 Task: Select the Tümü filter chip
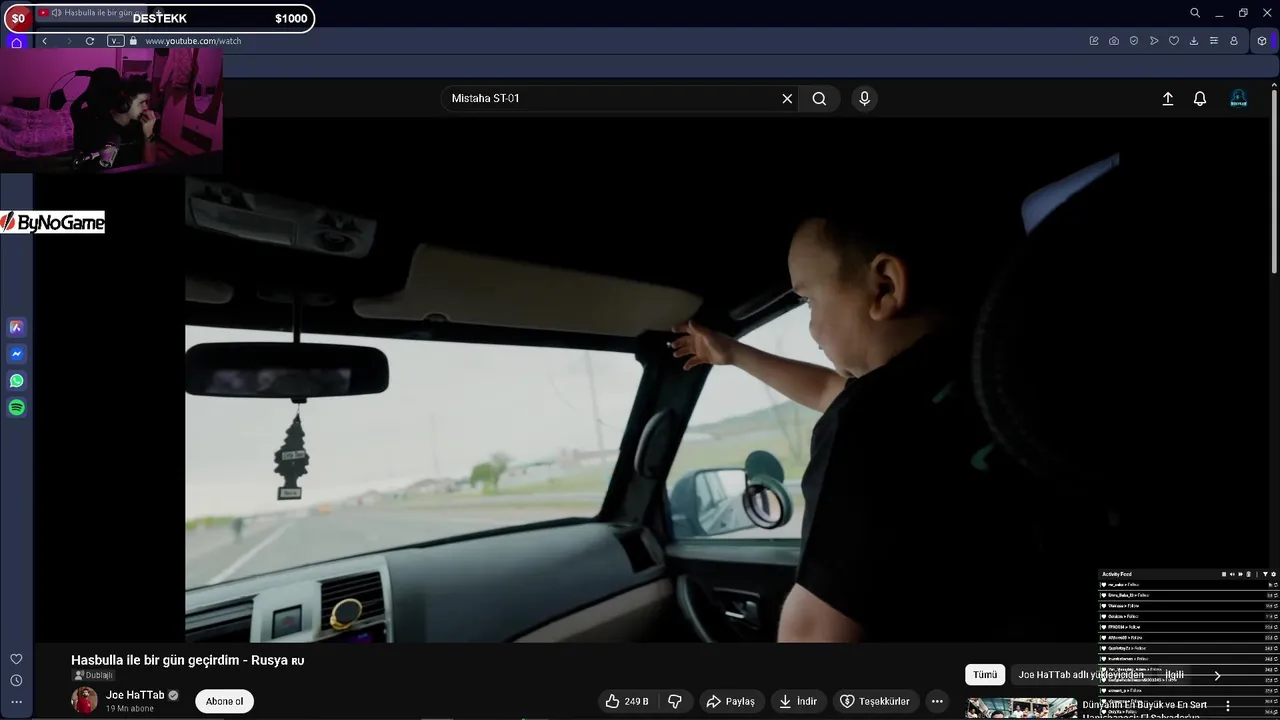tap(985, 675)
